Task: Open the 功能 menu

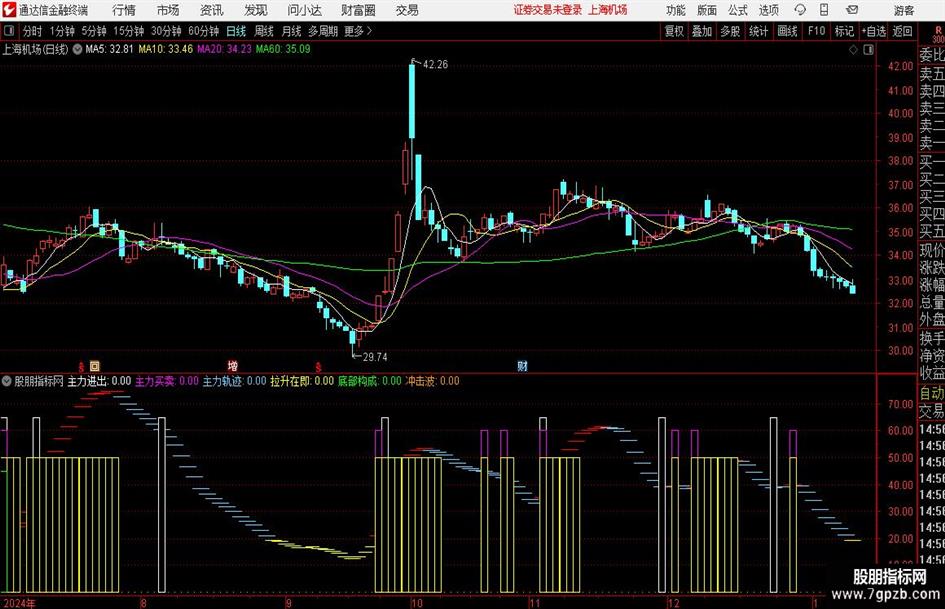Action: pos(676,10)
